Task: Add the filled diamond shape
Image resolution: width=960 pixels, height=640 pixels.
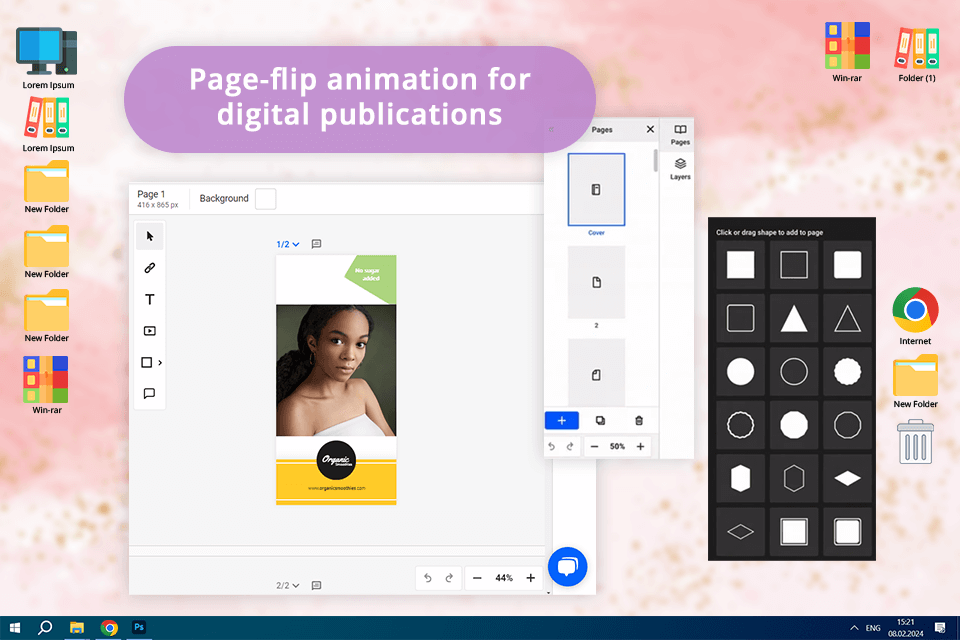Action: (847, 478)
